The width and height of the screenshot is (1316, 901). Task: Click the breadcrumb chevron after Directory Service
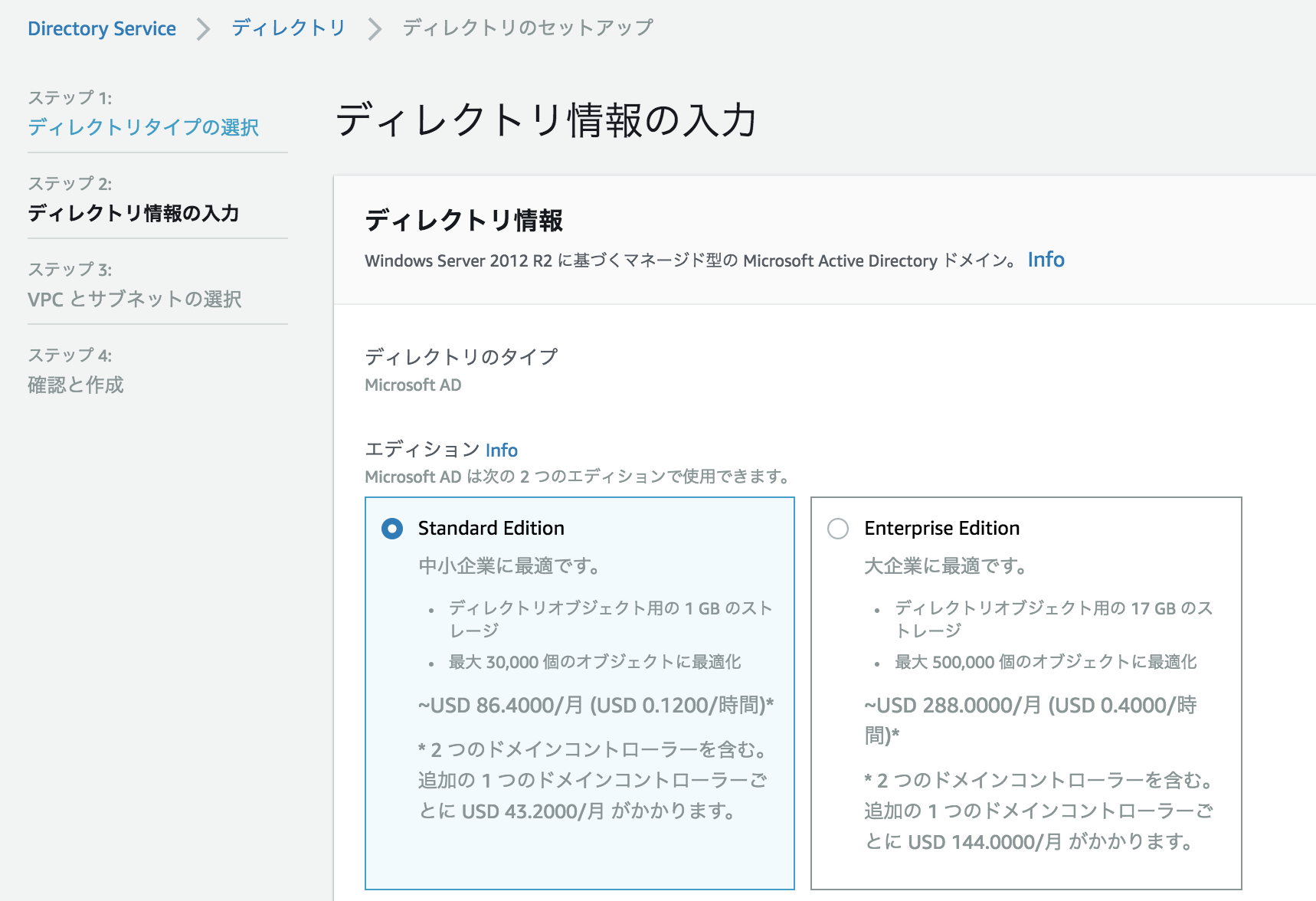pyautogui.click(x=203, y=29)
